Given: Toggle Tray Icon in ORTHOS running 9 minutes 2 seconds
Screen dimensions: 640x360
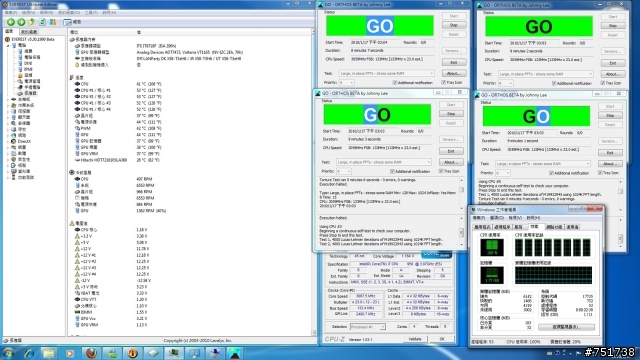Looking at the screenshot, I should [x=611, y=83].
